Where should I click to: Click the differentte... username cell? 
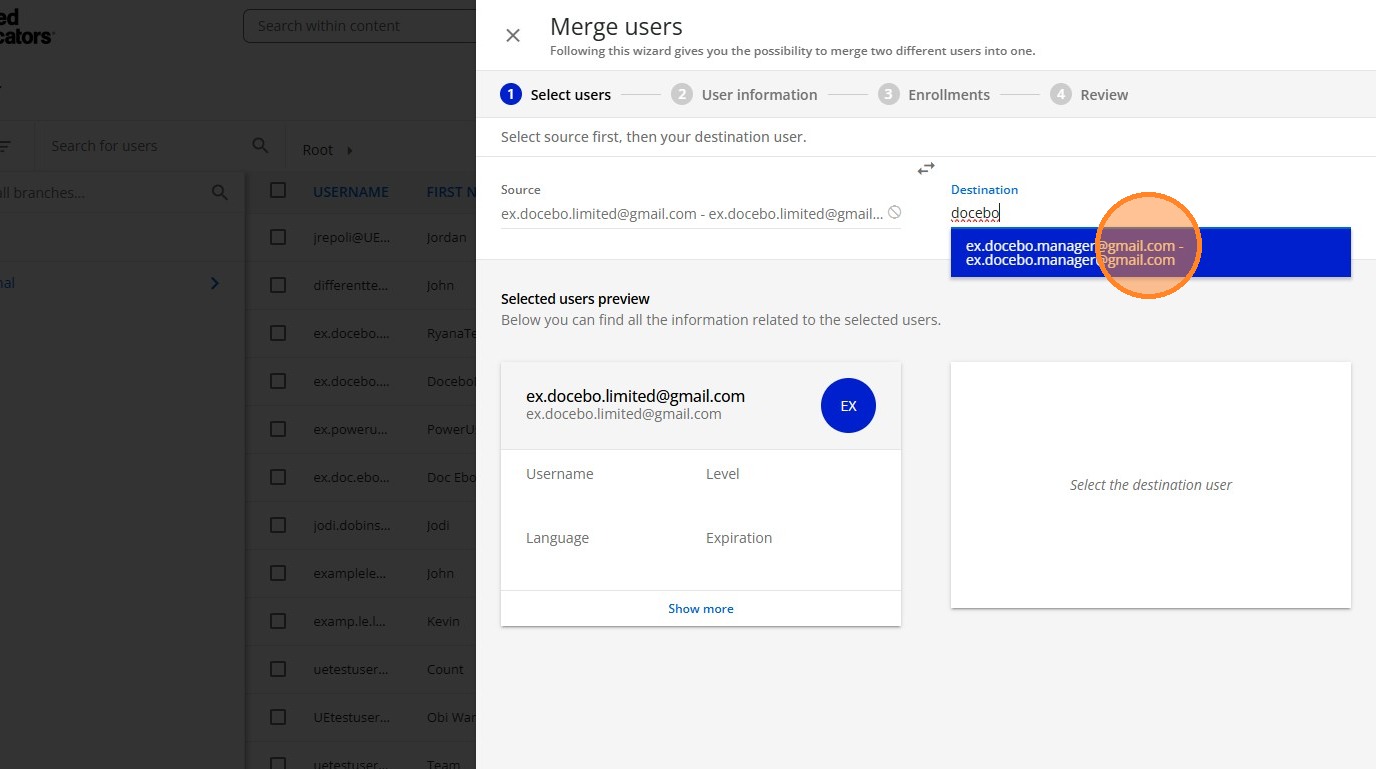pyautogui.click(x=350, y=286)
